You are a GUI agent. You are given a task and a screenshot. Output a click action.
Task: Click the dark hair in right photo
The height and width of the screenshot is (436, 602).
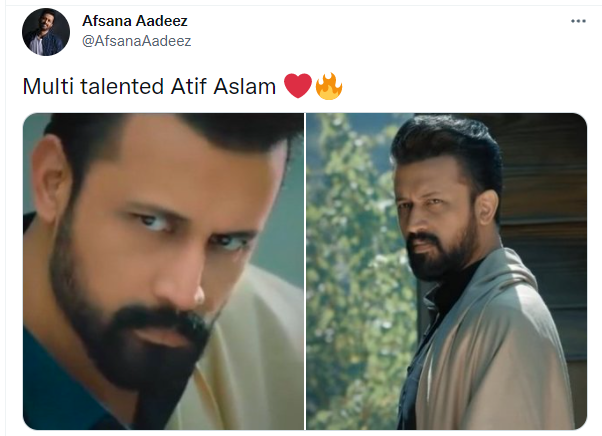tap(449, 146)
